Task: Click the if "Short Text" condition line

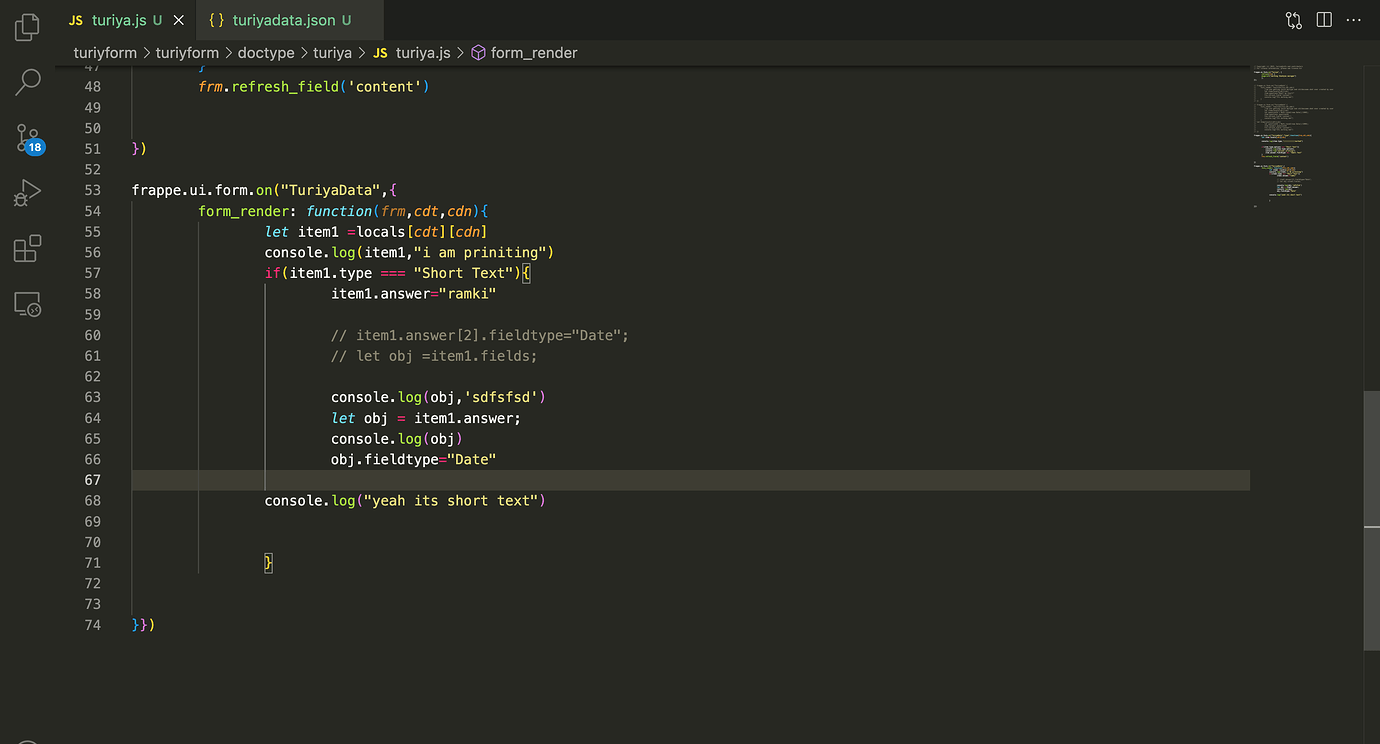Action: 397,273
